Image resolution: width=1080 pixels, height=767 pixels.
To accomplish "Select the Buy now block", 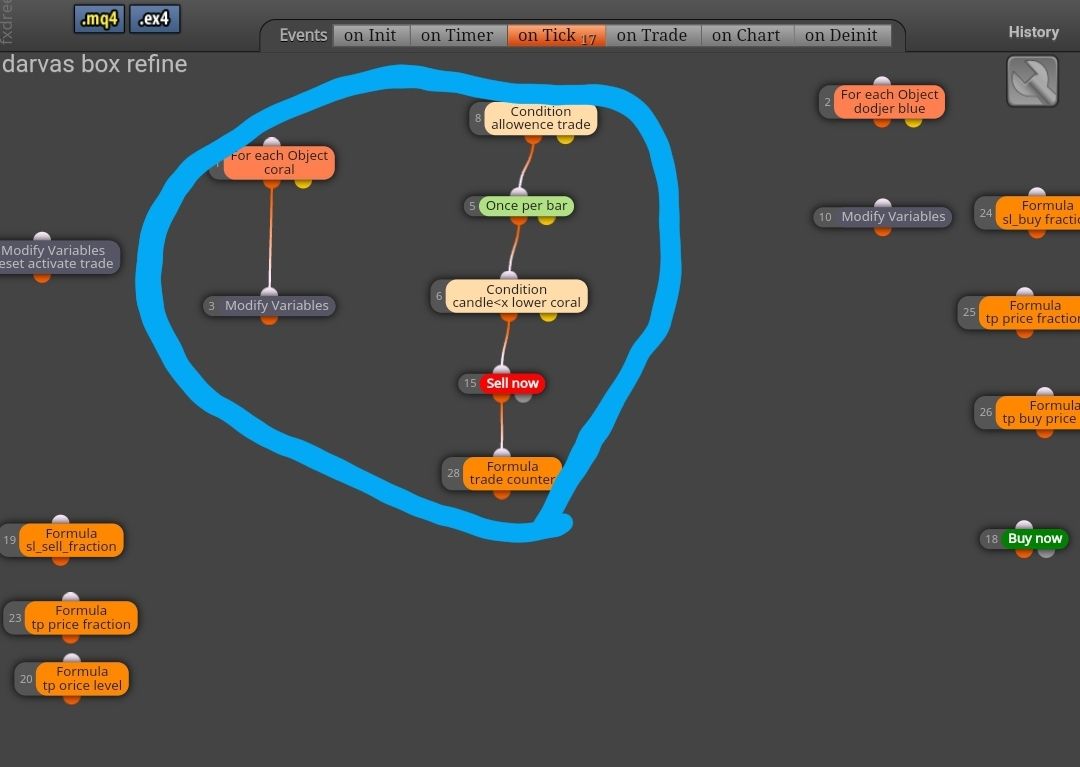I will (1035, 539).
